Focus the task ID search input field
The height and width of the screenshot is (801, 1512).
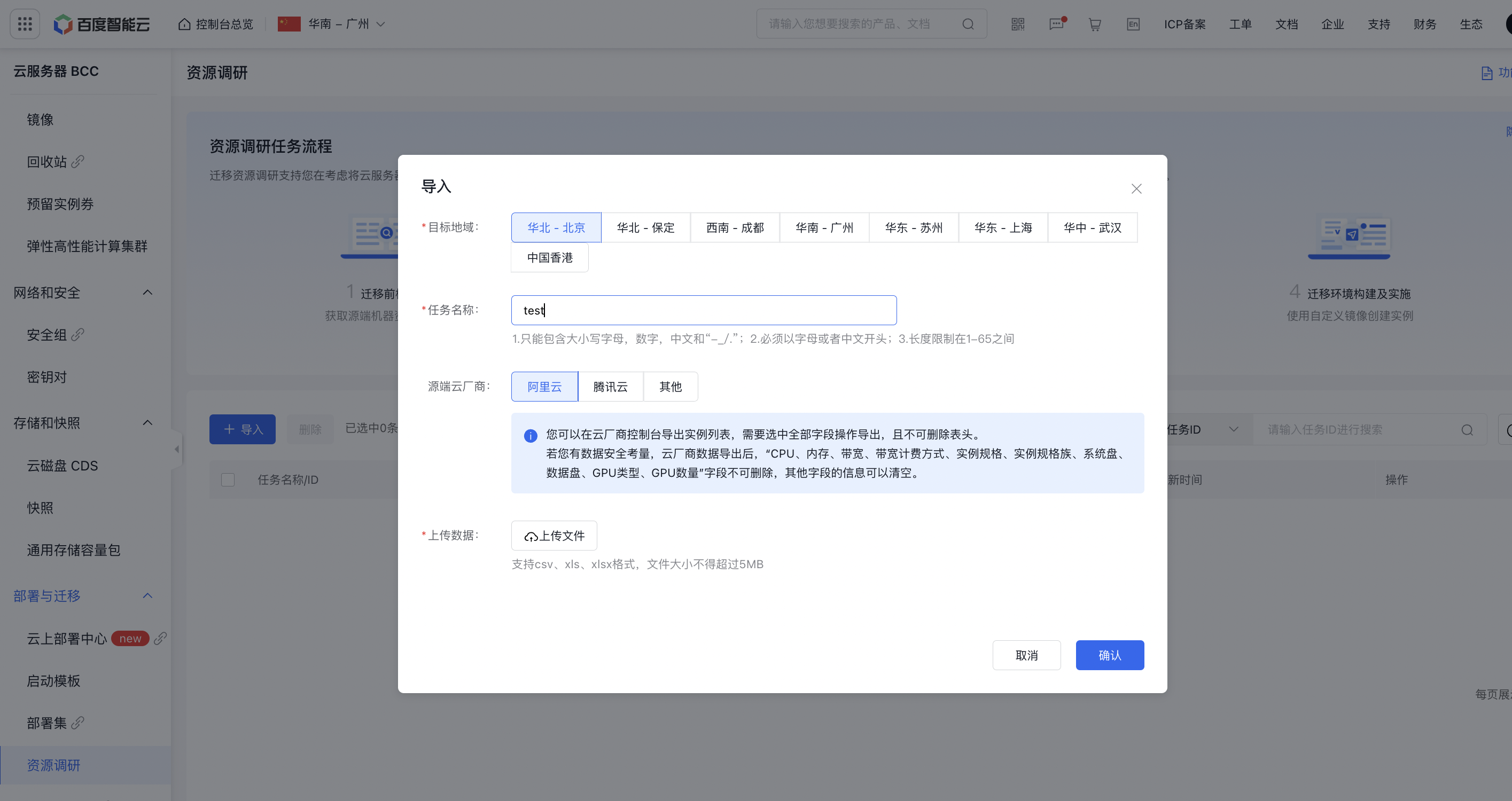1369,429
